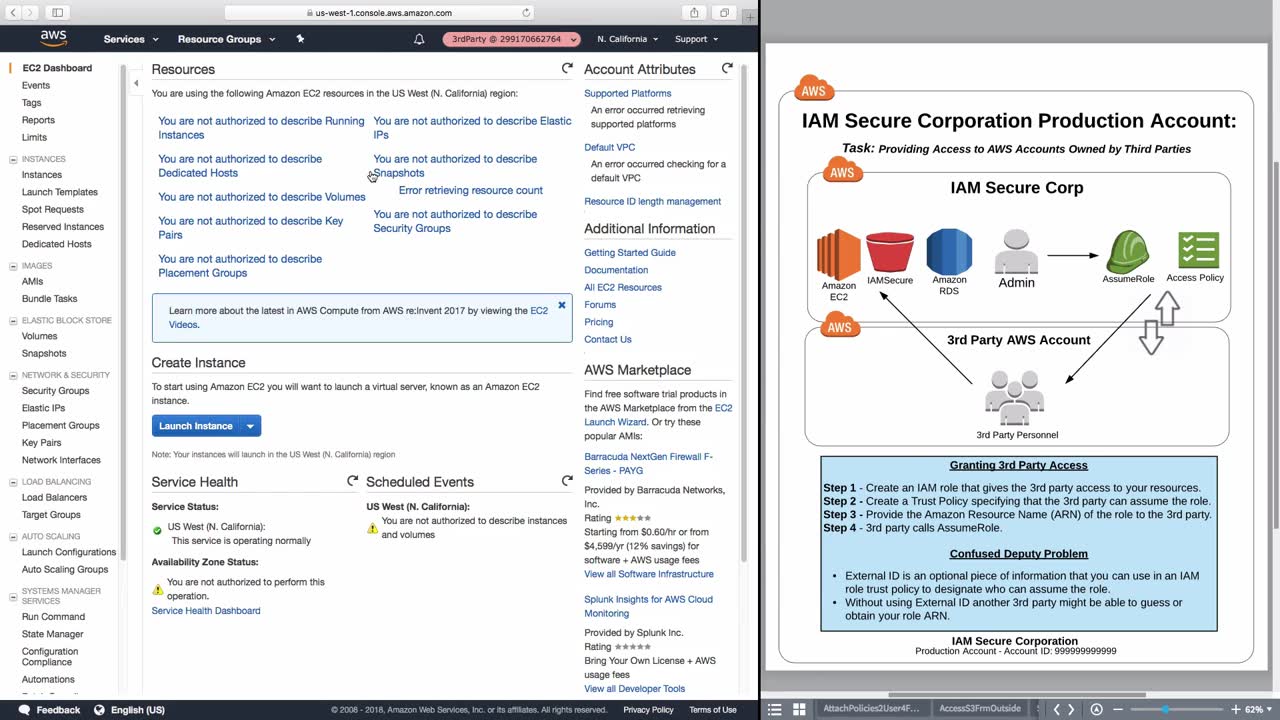Click the Safari address bar

[x=380, y=13]
